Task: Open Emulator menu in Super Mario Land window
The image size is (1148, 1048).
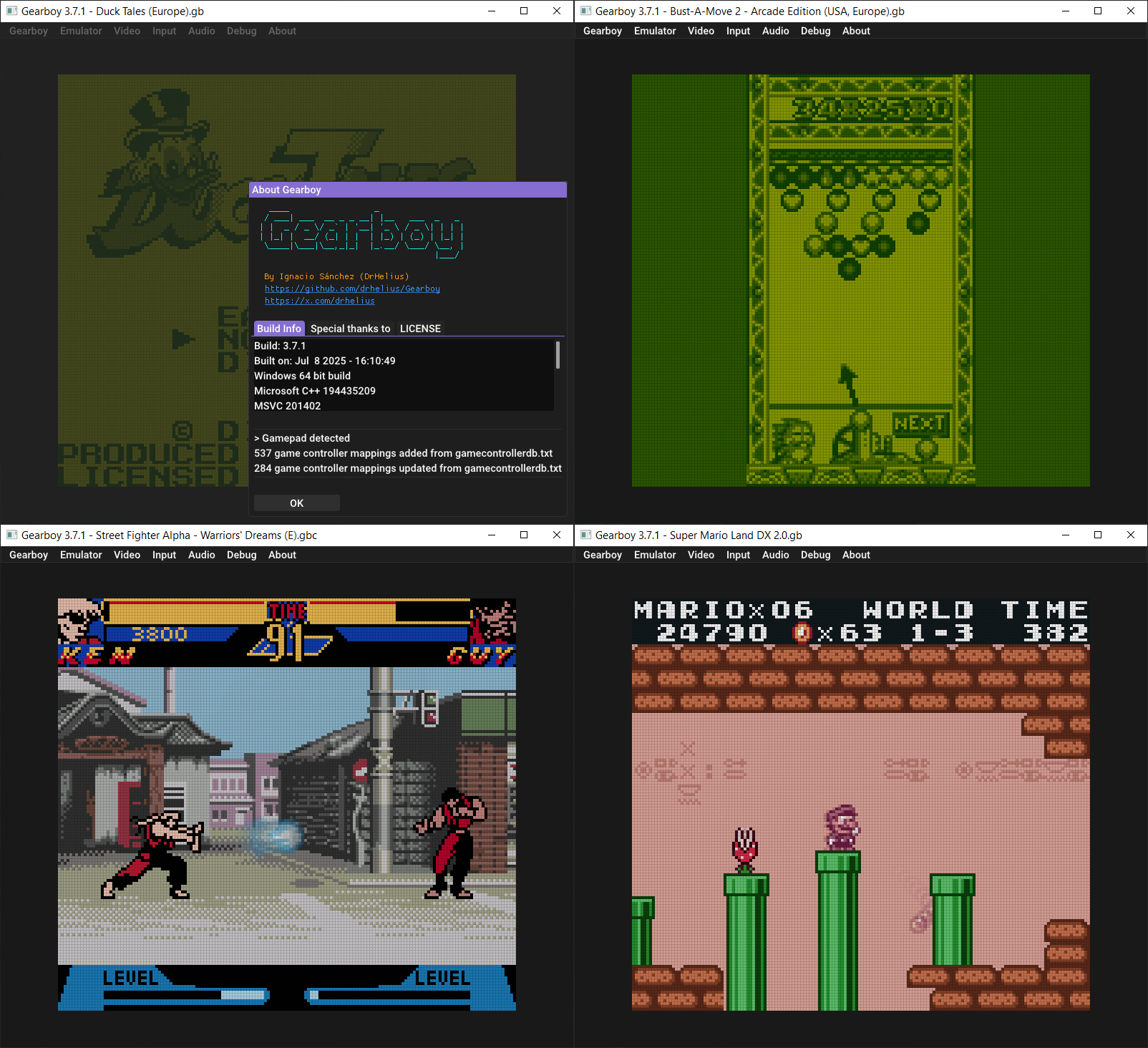Action: [x=655, y=555]
